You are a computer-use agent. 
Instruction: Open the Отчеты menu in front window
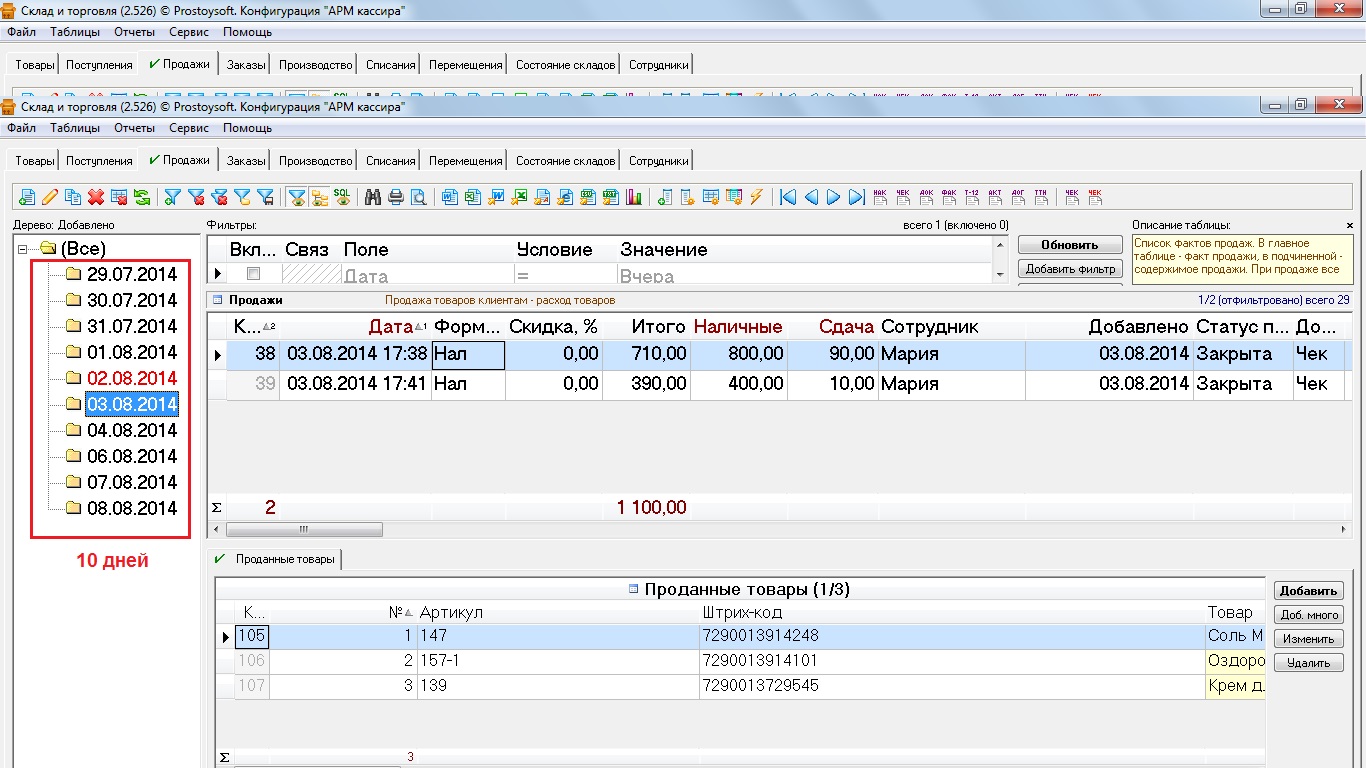134,128
